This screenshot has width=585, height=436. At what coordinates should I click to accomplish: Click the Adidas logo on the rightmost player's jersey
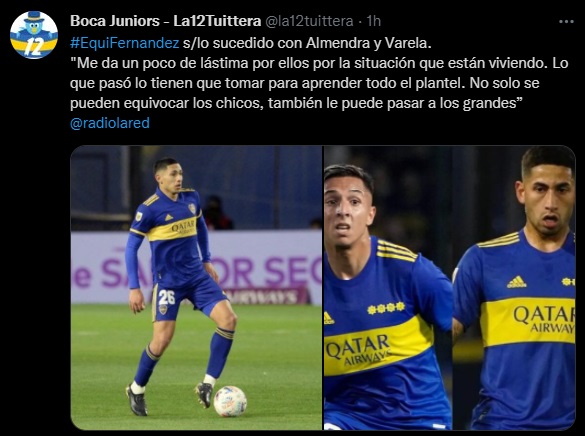[x=517, y=282]
